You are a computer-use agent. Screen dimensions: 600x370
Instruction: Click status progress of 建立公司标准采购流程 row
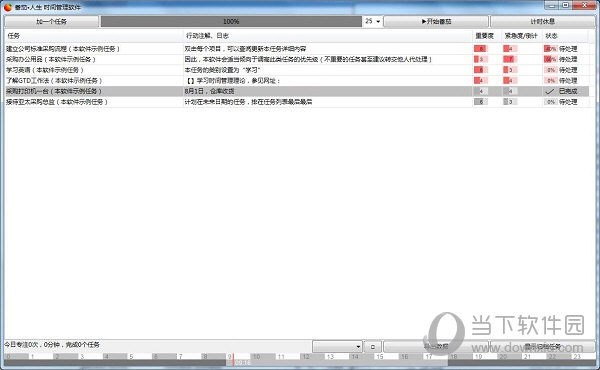pos(550,49)
